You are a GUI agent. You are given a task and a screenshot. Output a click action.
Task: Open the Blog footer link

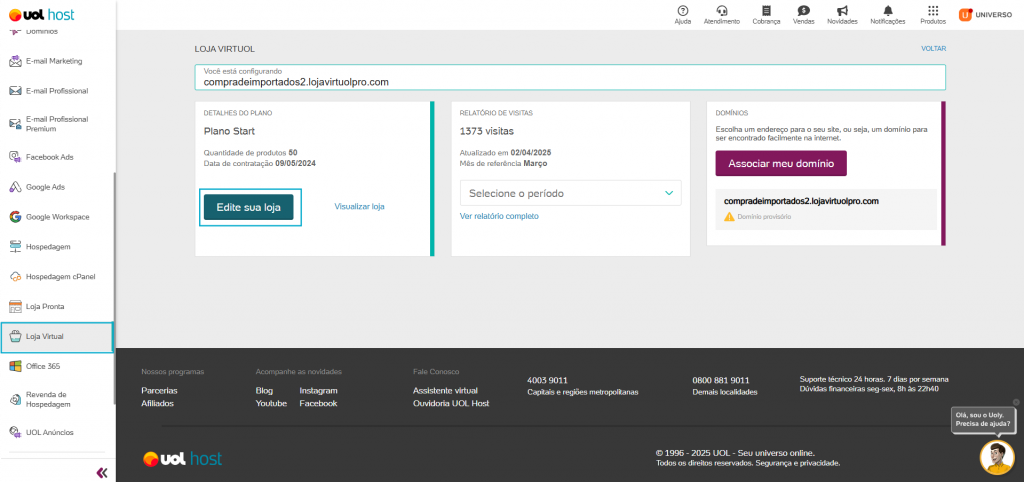264,391
